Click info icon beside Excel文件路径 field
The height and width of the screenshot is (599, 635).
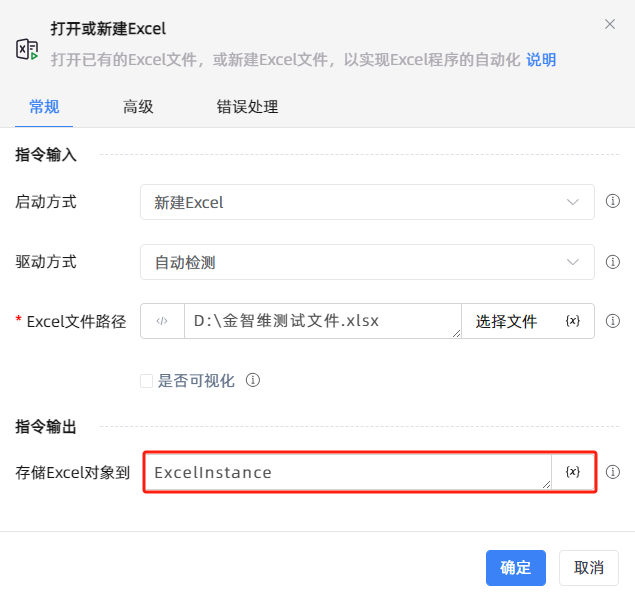(612, 321)
